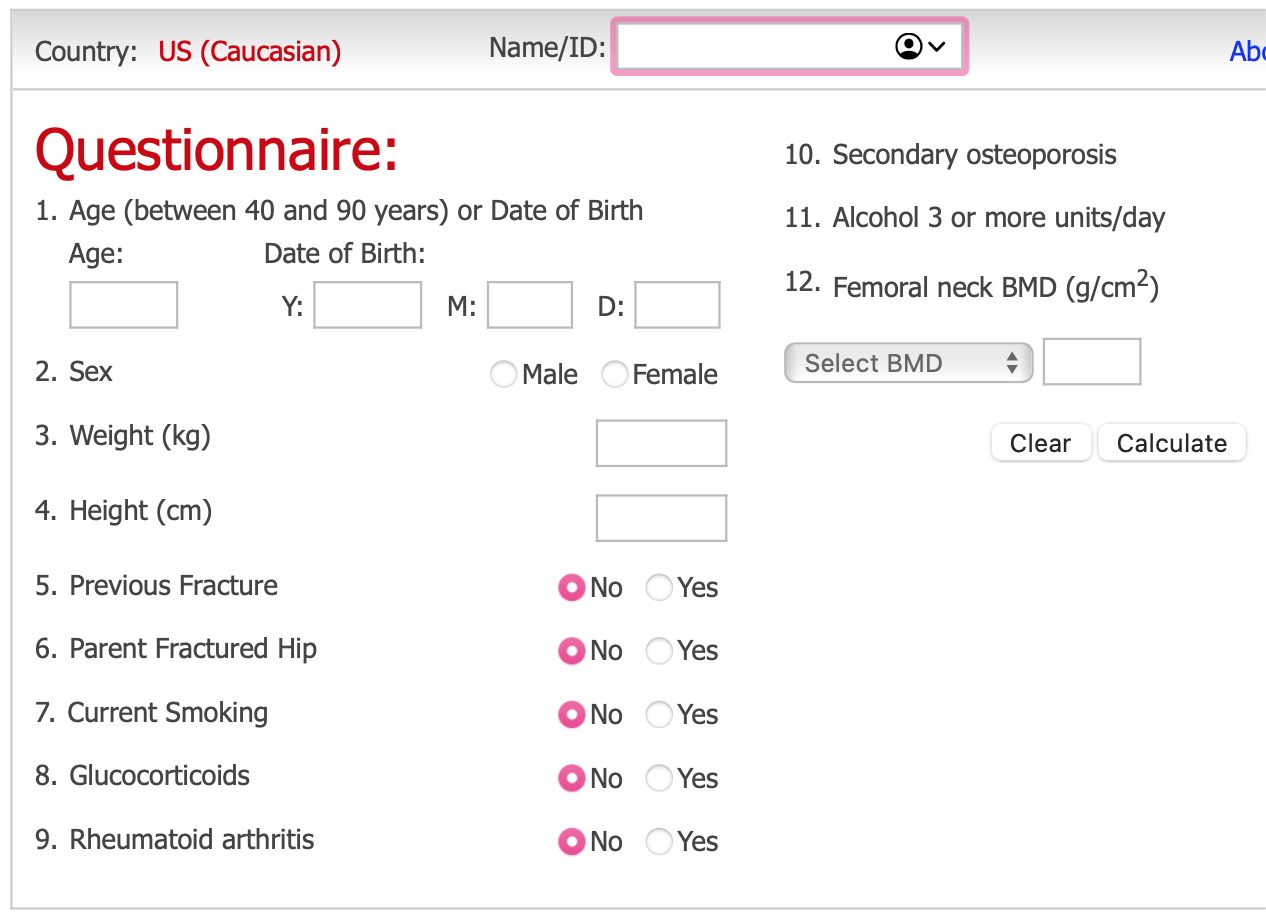This screenshot has width=1266, height=922.
Task: Select the Age input box
Action: click(x=123, y=305)
